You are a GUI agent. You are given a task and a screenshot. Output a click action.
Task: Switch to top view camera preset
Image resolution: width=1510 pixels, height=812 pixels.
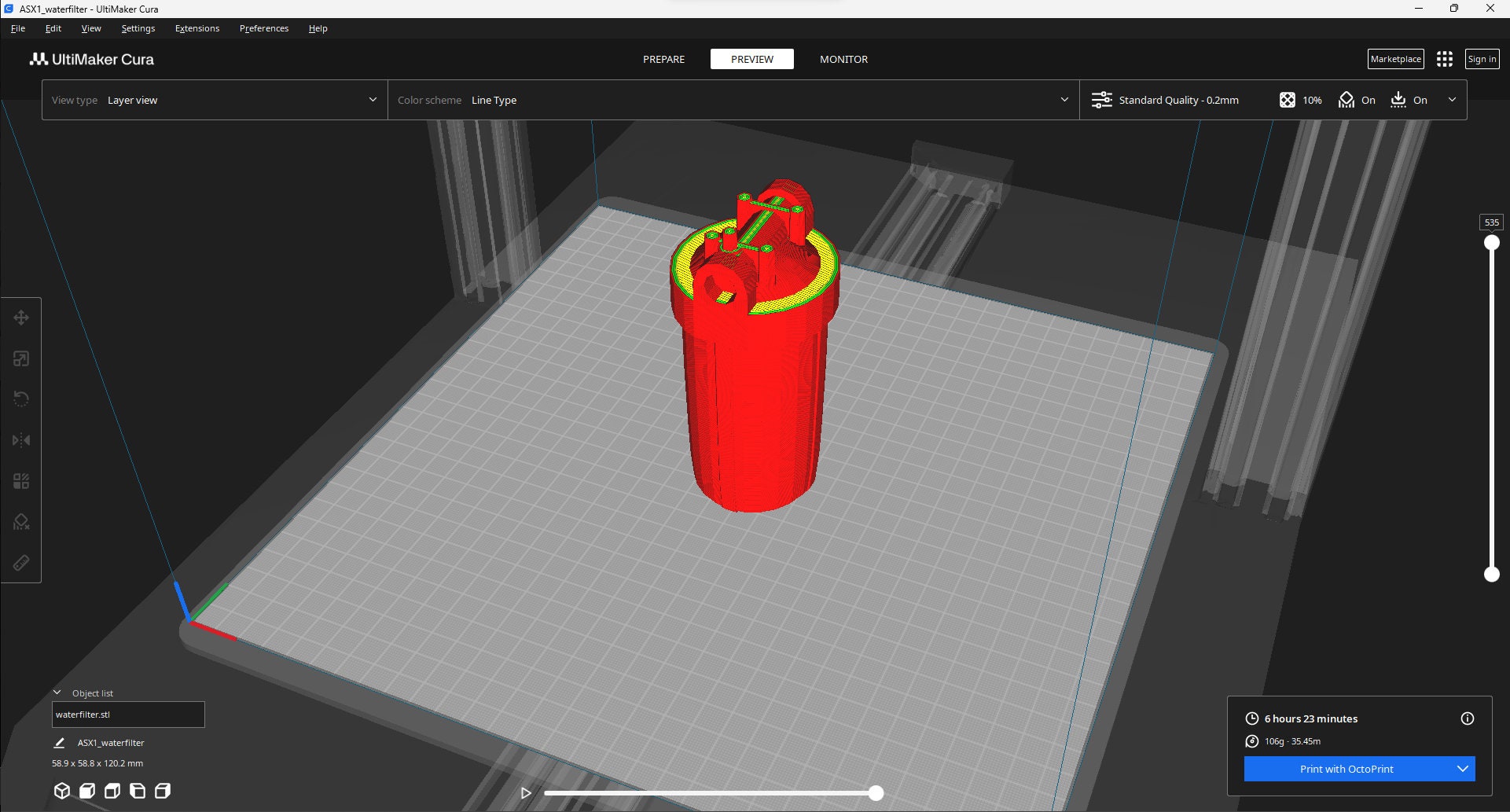112,791
